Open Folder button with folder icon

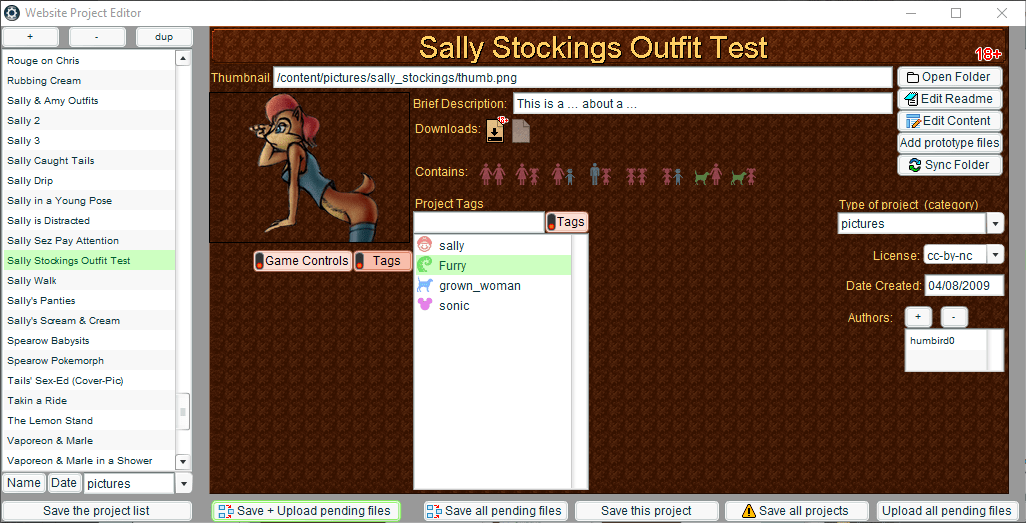pos(949,77)
